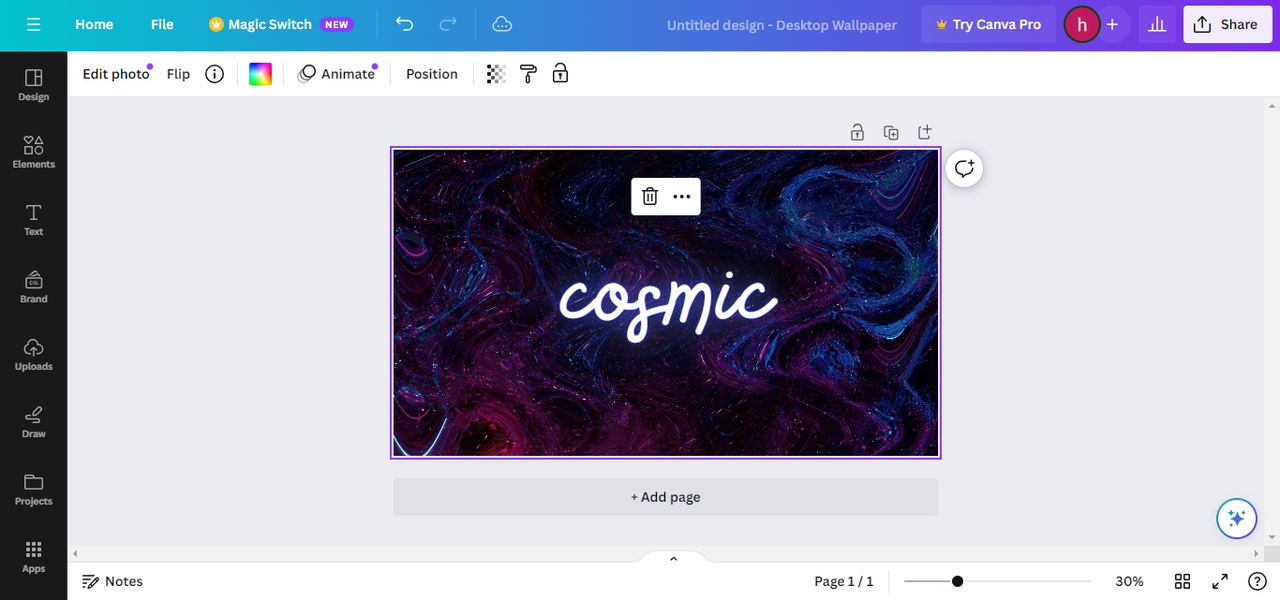Open the Design side panel
The width and height of the screenshot is (1280, 600).
tap(33, 85)
